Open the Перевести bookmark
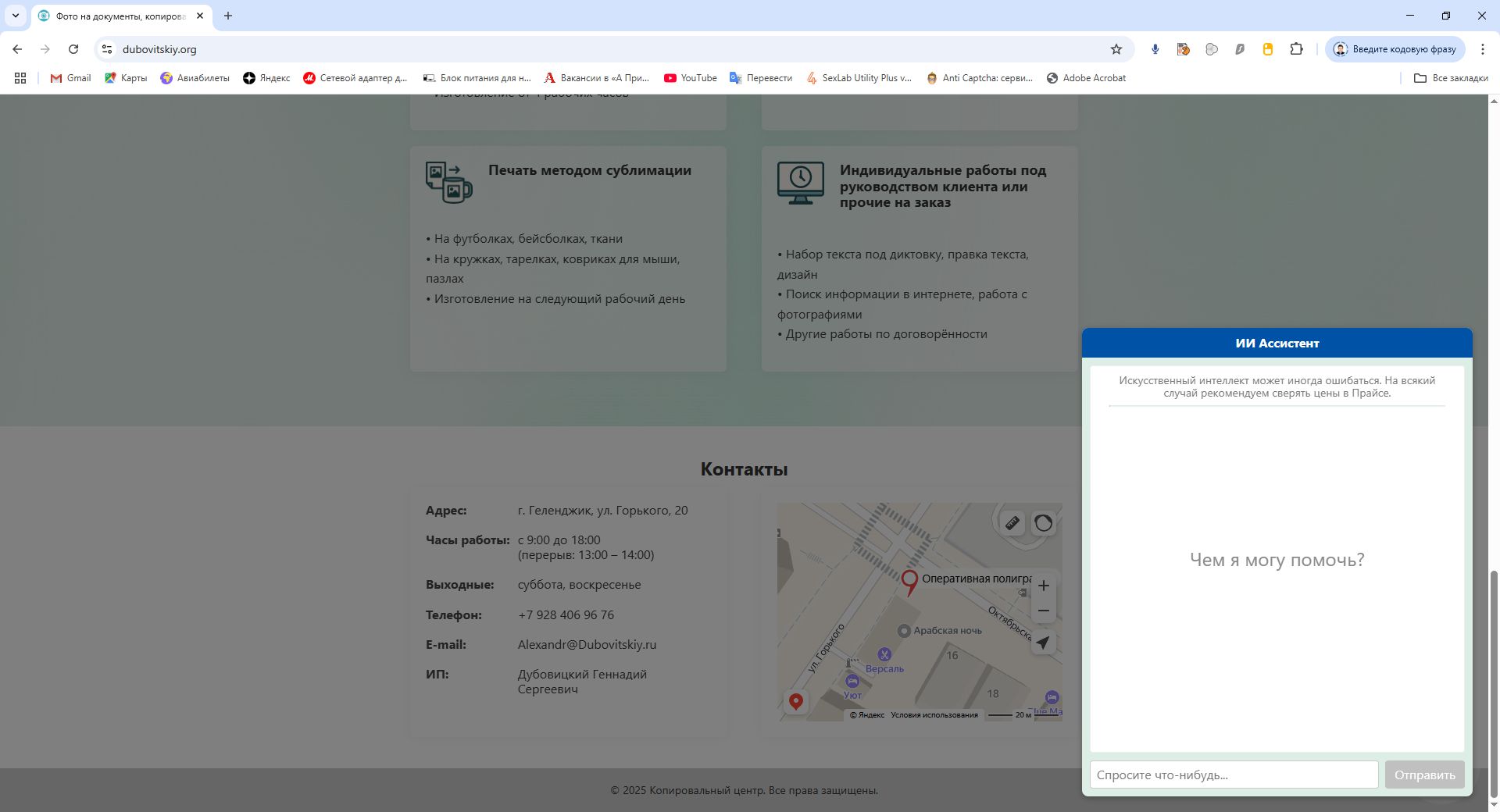 pos(761,78)
